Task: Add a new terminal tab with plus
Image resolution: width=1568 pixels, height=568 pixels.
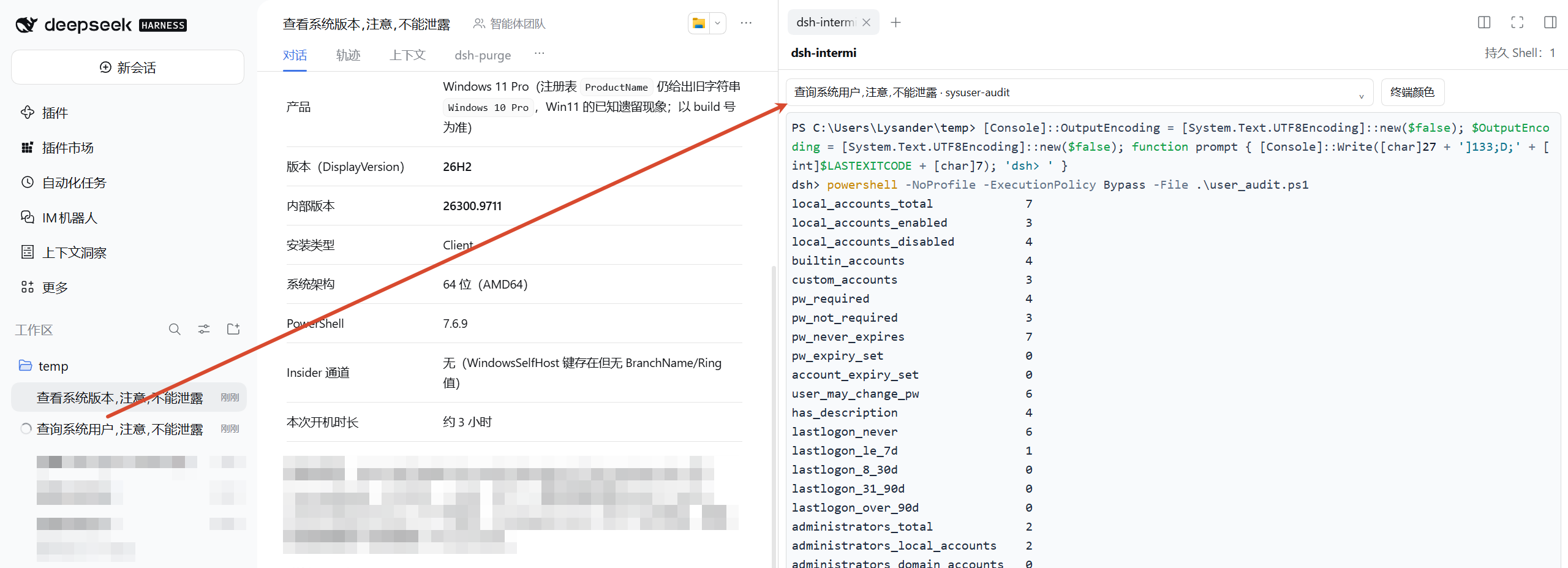Action: pos(895,23)
